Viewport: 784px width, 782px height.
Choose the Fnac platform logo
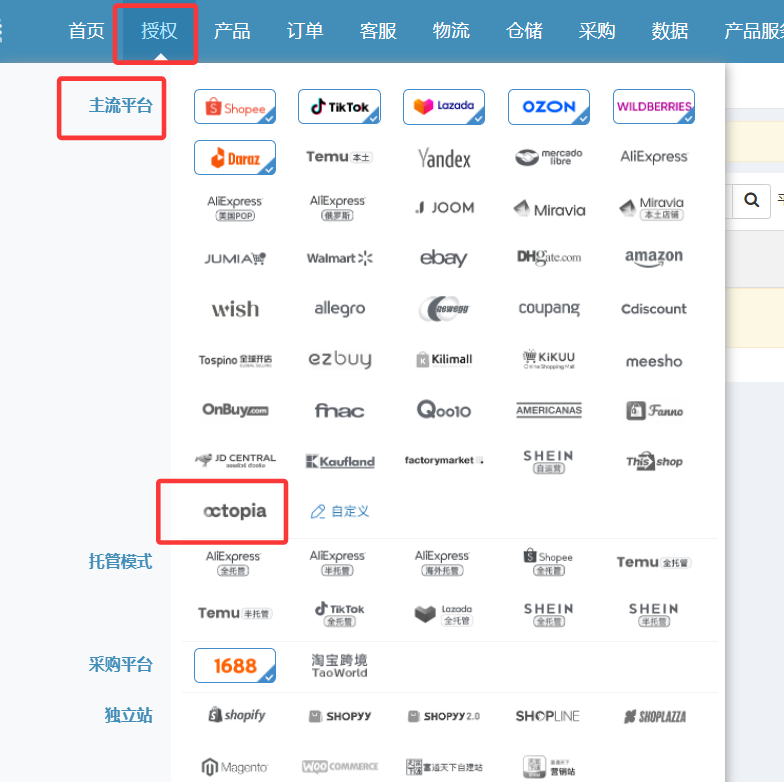[x=340, y=411]
